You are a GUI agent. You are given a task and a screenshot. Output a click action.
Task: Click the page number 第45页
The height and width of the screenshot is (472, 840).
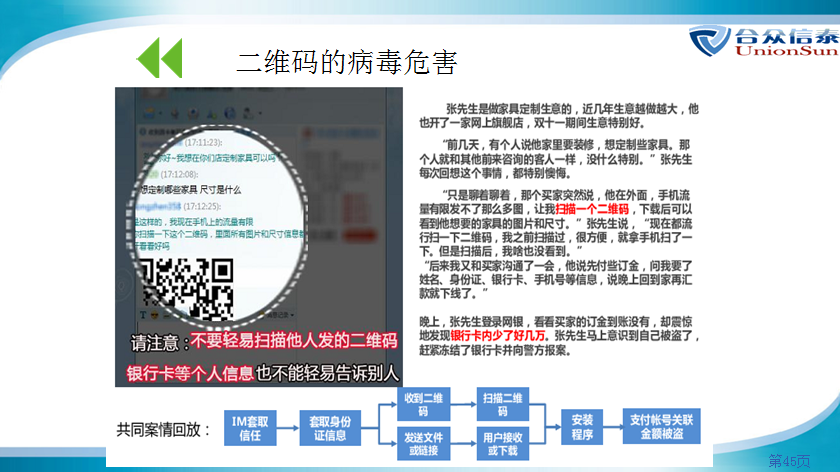coord(789,461)
